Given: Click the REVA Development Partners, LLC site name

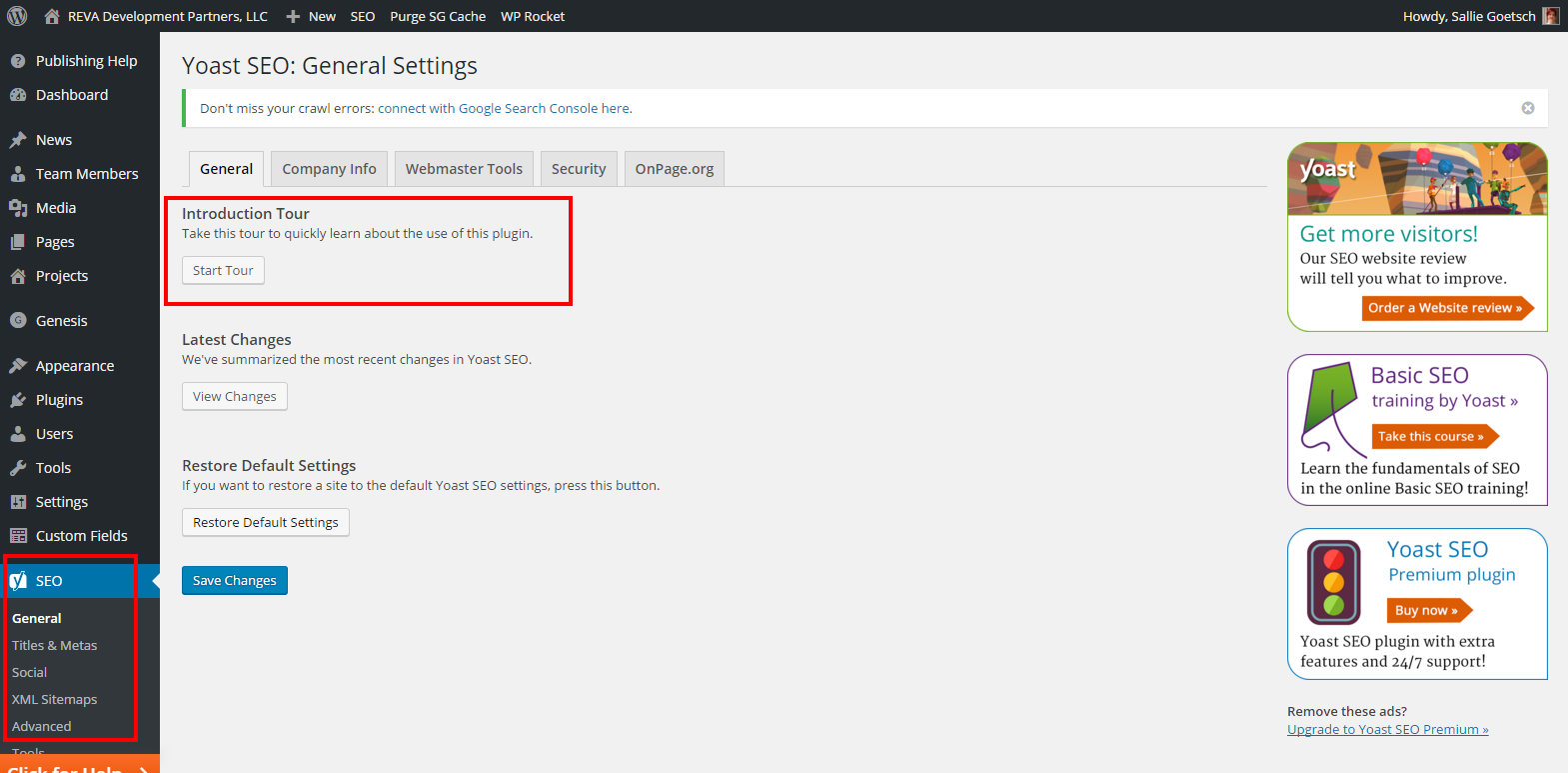Looking at the screenshot, I should pyautogui.click(x=168, y=16).
